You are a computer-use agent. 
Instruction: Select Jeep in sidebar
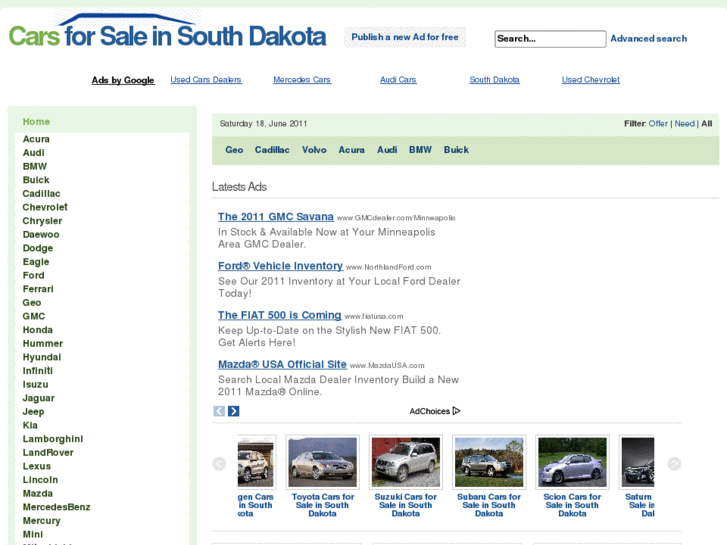point(33,411)
